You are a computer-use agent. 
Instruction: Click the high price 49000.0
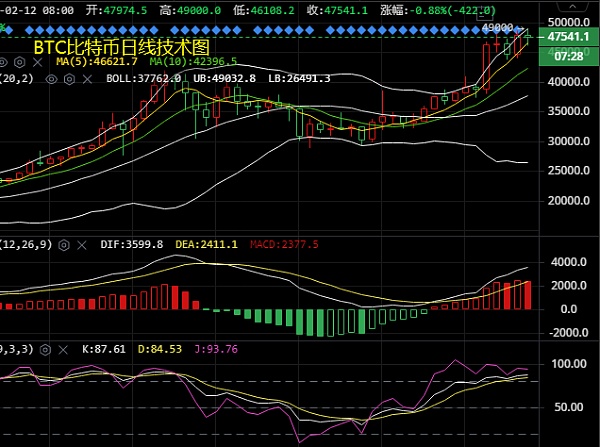(199, 10)
